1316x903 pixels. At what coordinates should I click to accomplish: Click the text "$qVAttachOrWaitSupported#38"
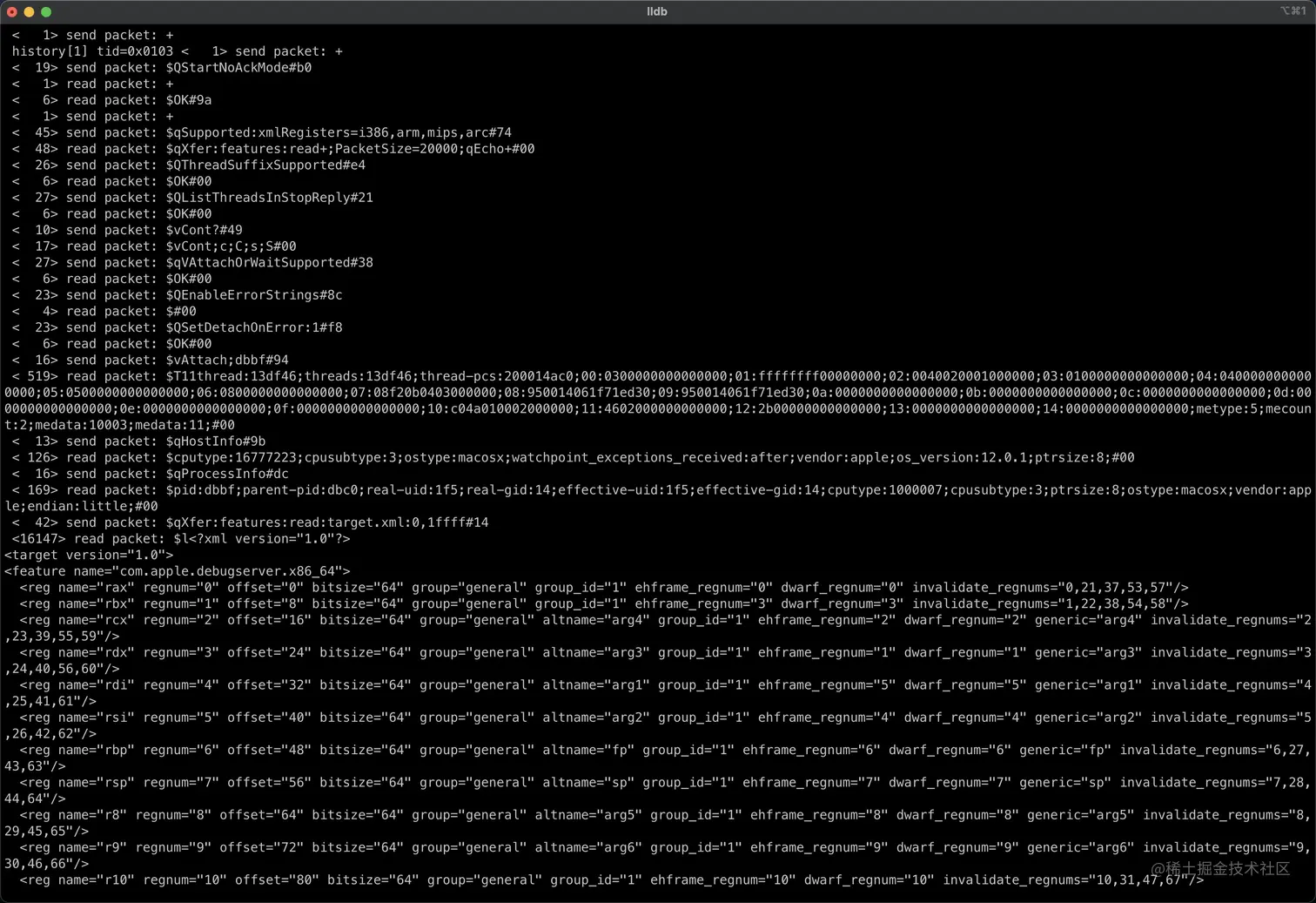tap(269, 262)
